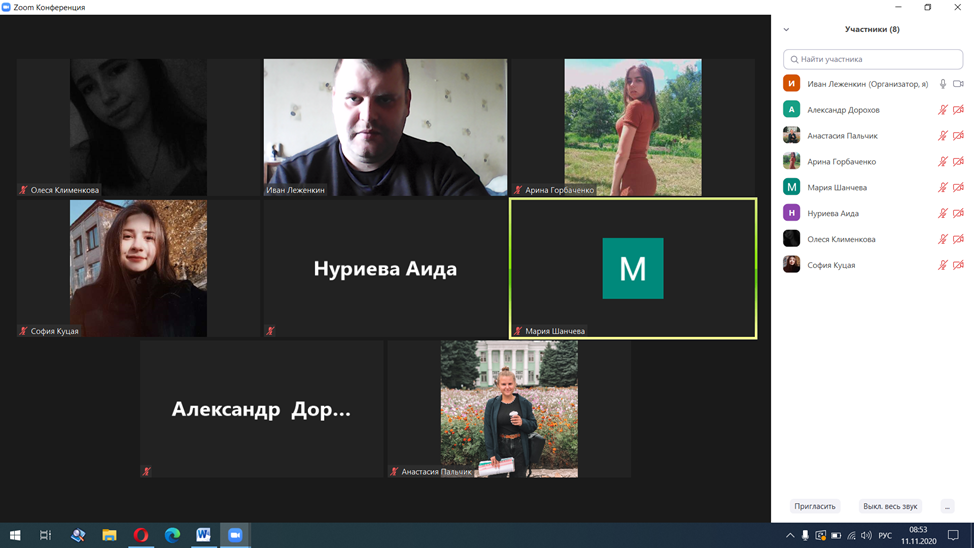Click muted mic icon on София Куцая tile
The height and width of the screenshot is (548, 974).
coord(24,331)
